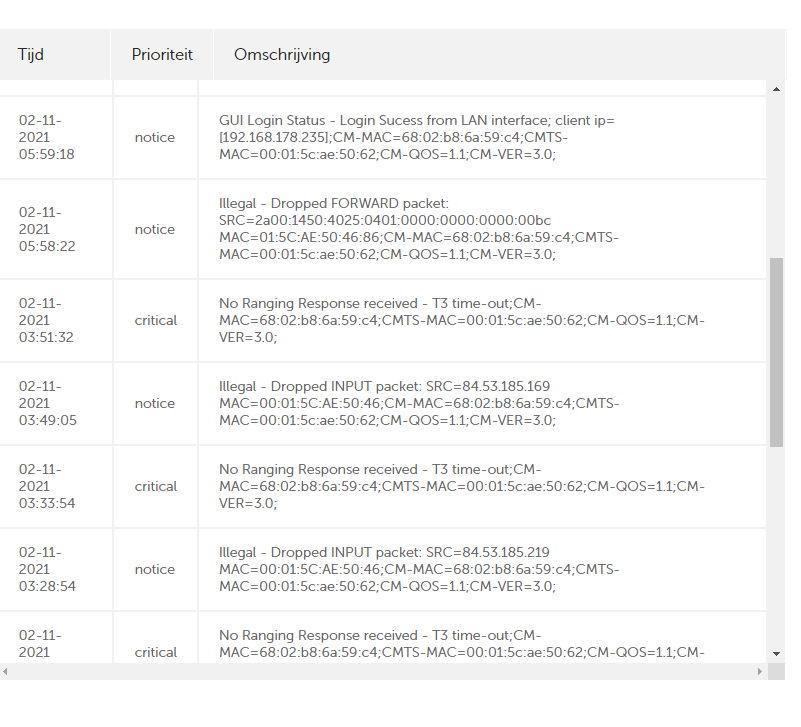The image size is (801, 727).
Task: Select the T3 time-out description at 03:33:54
Action: click(461, 486)
